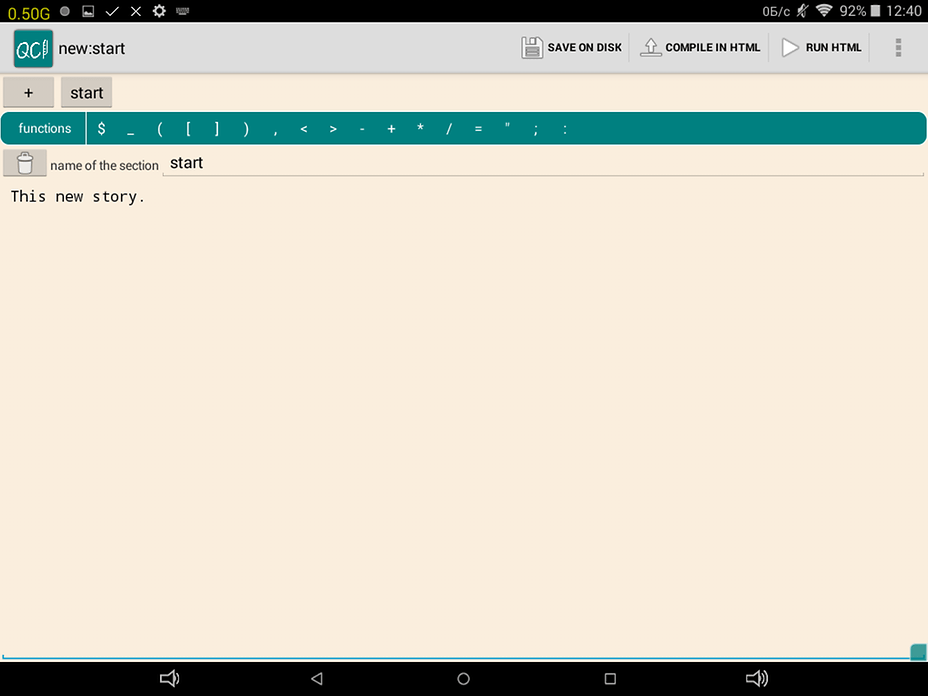Tap the recent apps square button
928x696 pixels.
(610, 678)
